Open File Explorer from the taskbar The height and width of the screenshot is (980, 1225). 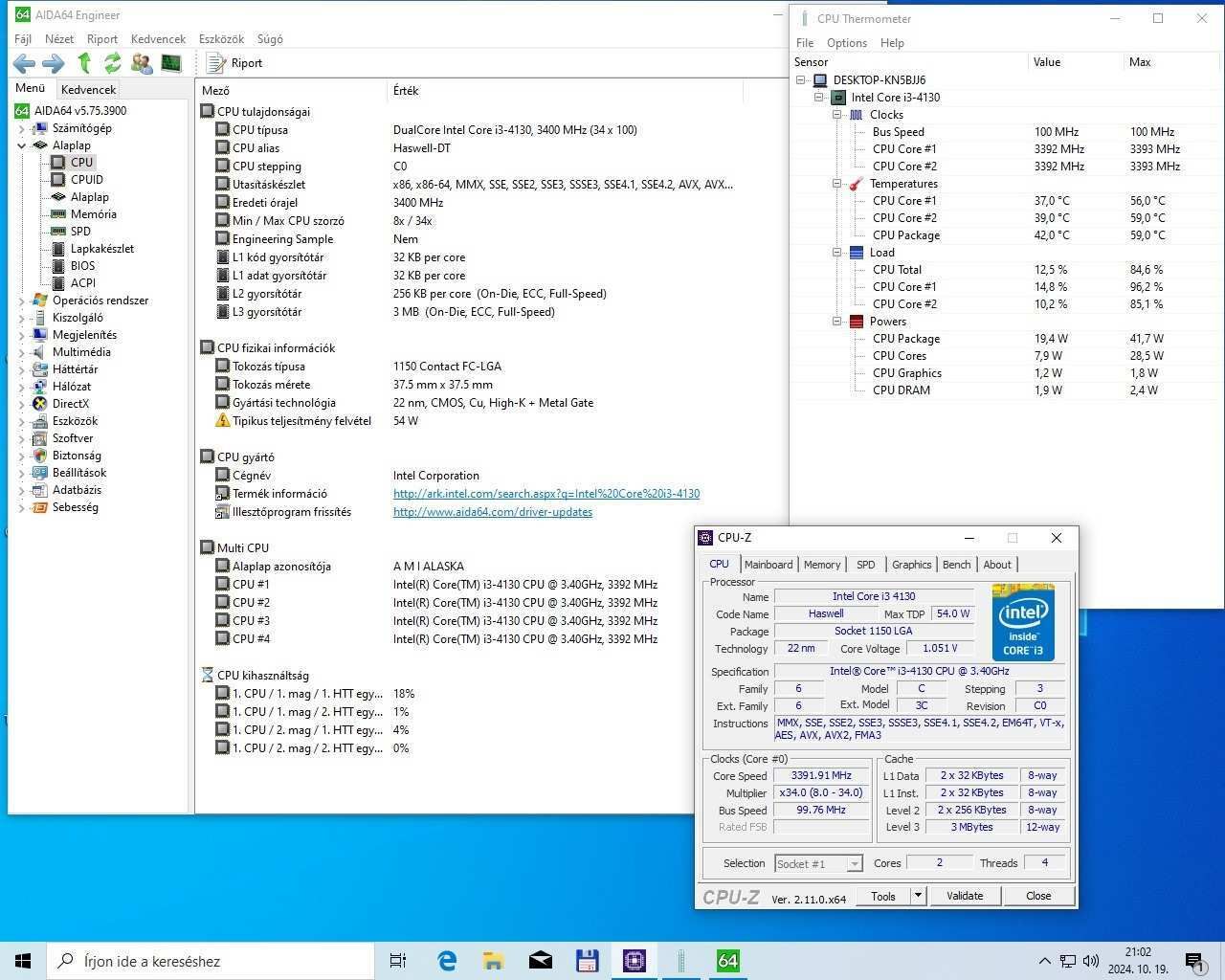[493, 961]
